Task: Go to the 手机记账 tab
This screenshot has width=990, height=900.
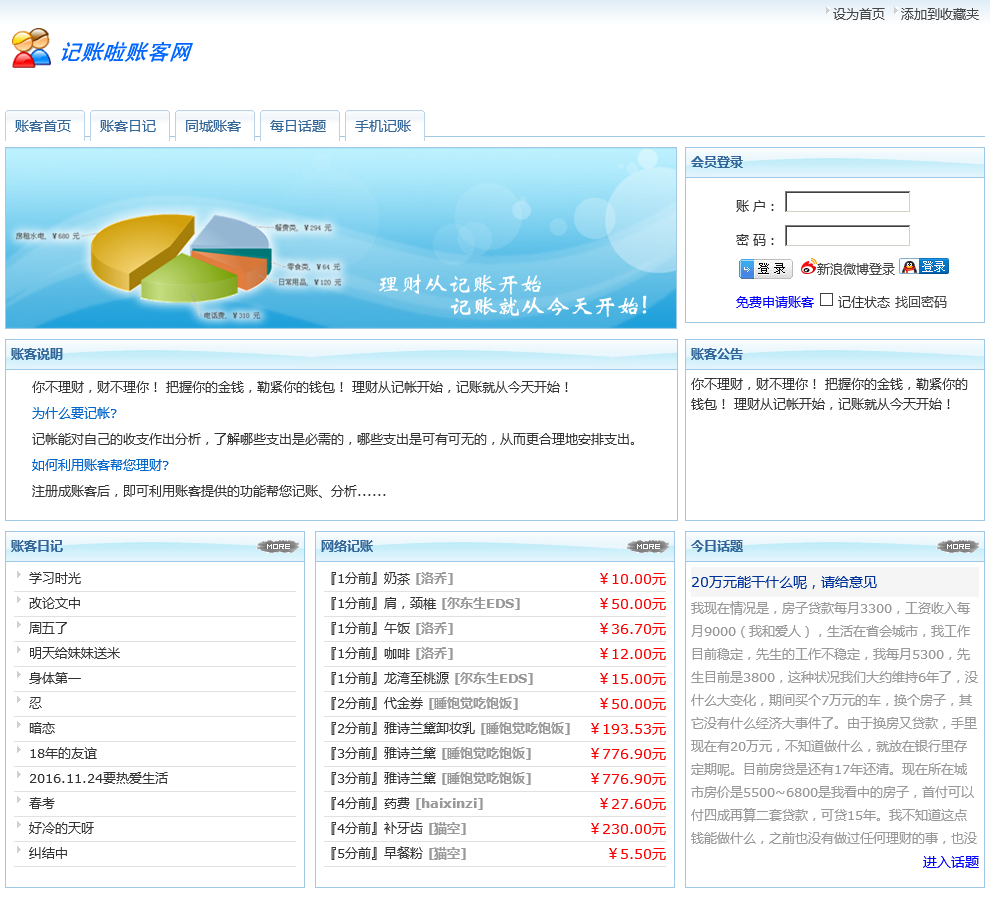Action: [x=383, y=126]
